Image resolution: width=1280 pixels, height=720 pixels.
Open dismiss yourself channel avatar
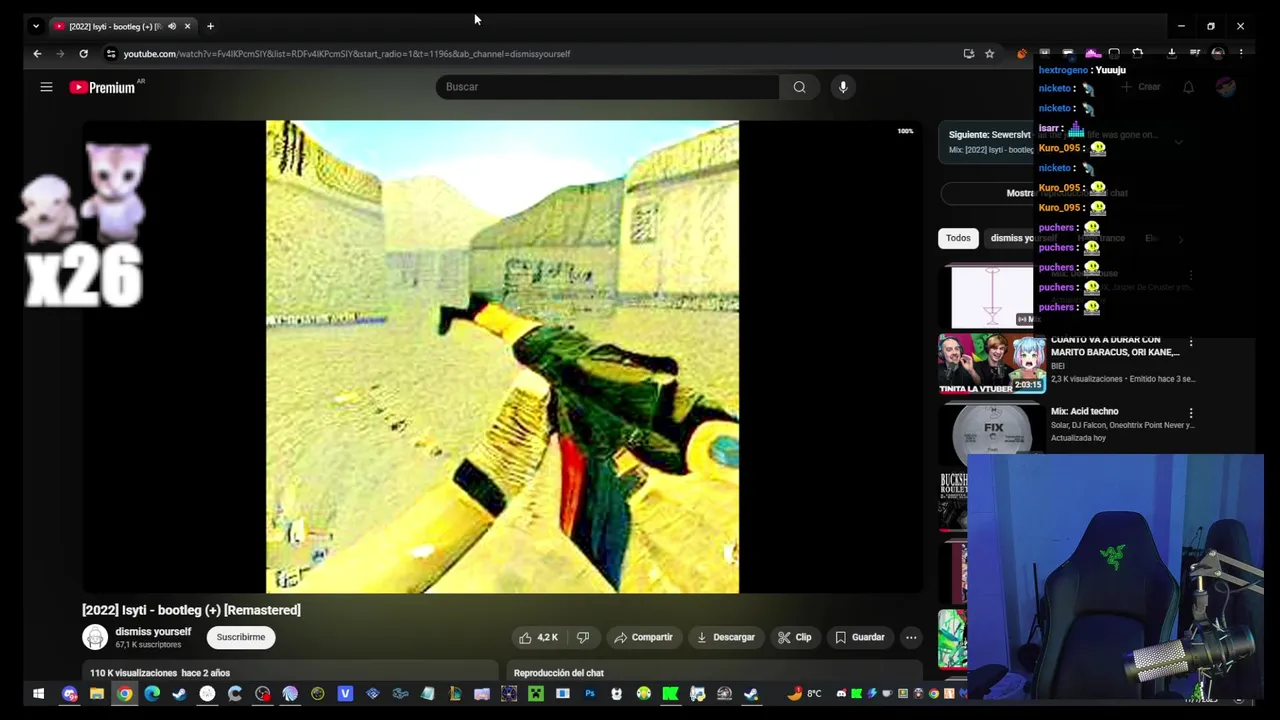point(95,637)
